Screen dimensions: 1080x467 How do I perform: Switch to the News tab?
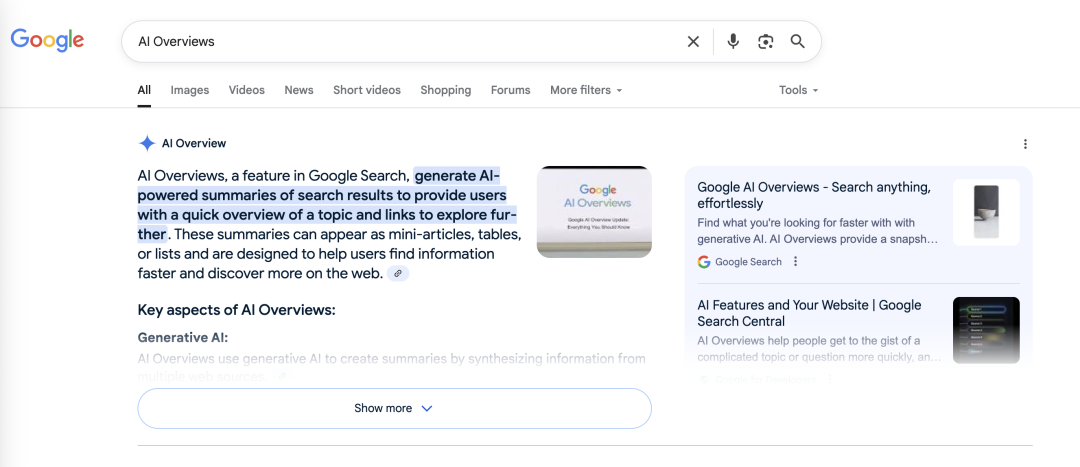pyautogui.click(x=299, y=90)
